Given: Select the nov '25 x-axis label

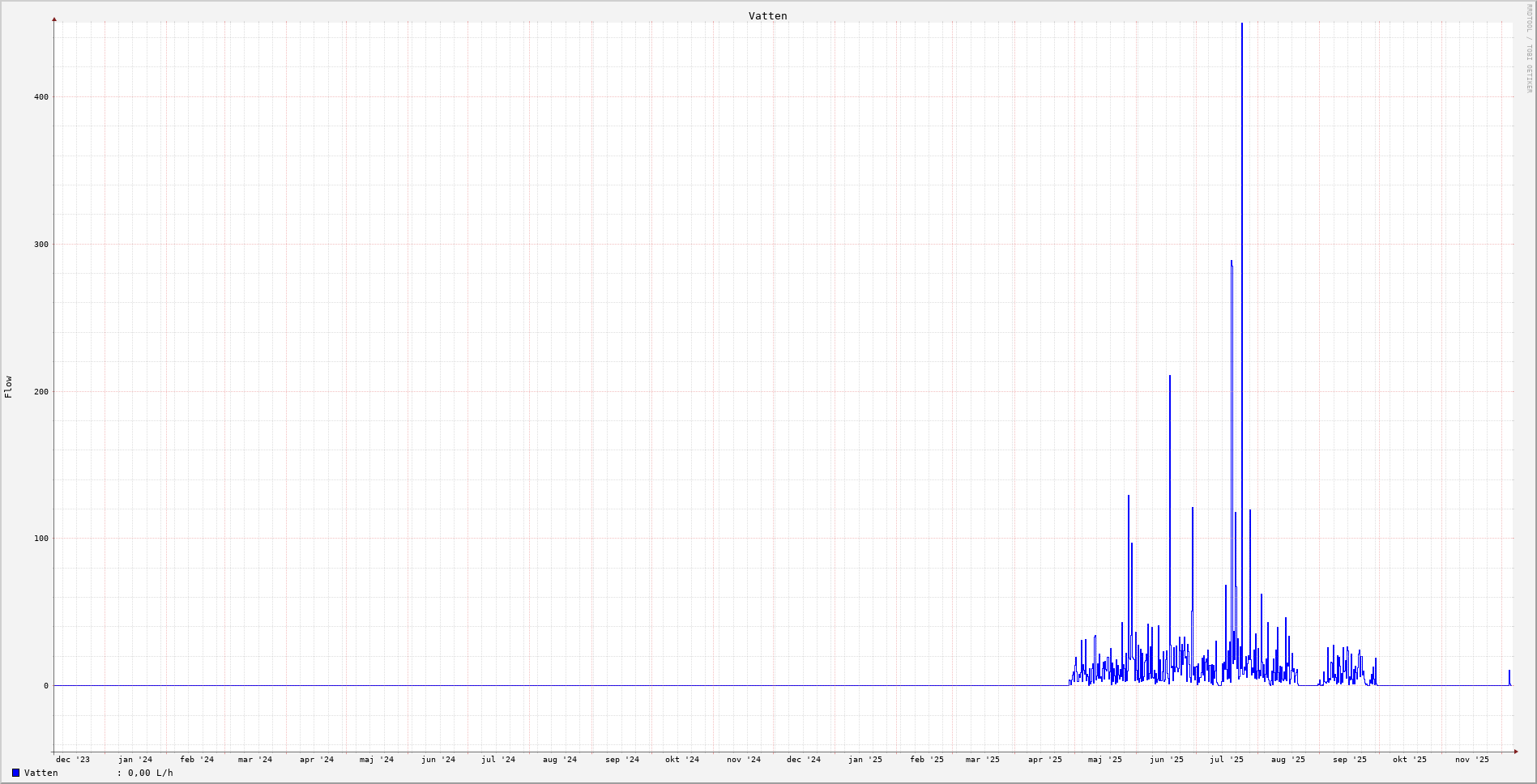Looking at the screenshot, I should [1471, 760].
